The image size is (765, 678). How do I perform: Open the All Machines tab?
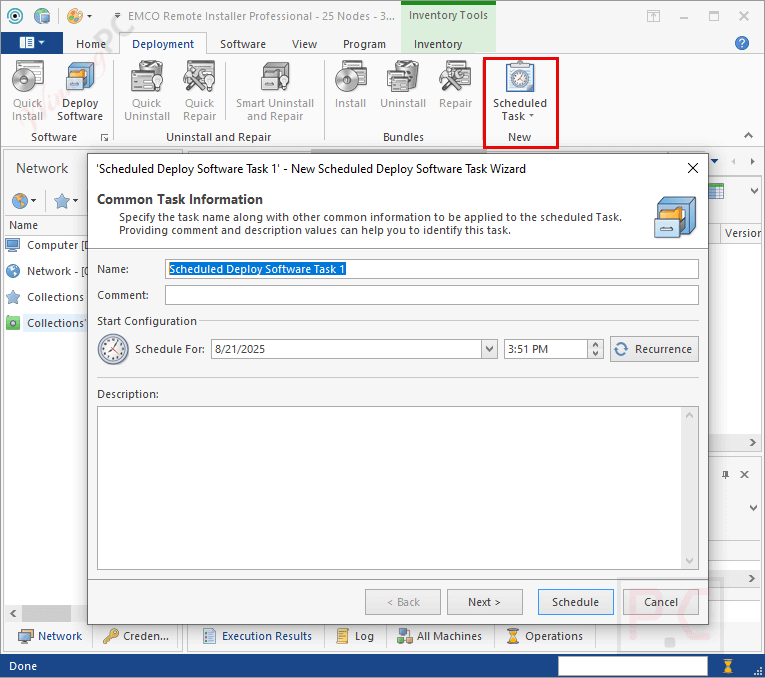click(x=439, y=636)
